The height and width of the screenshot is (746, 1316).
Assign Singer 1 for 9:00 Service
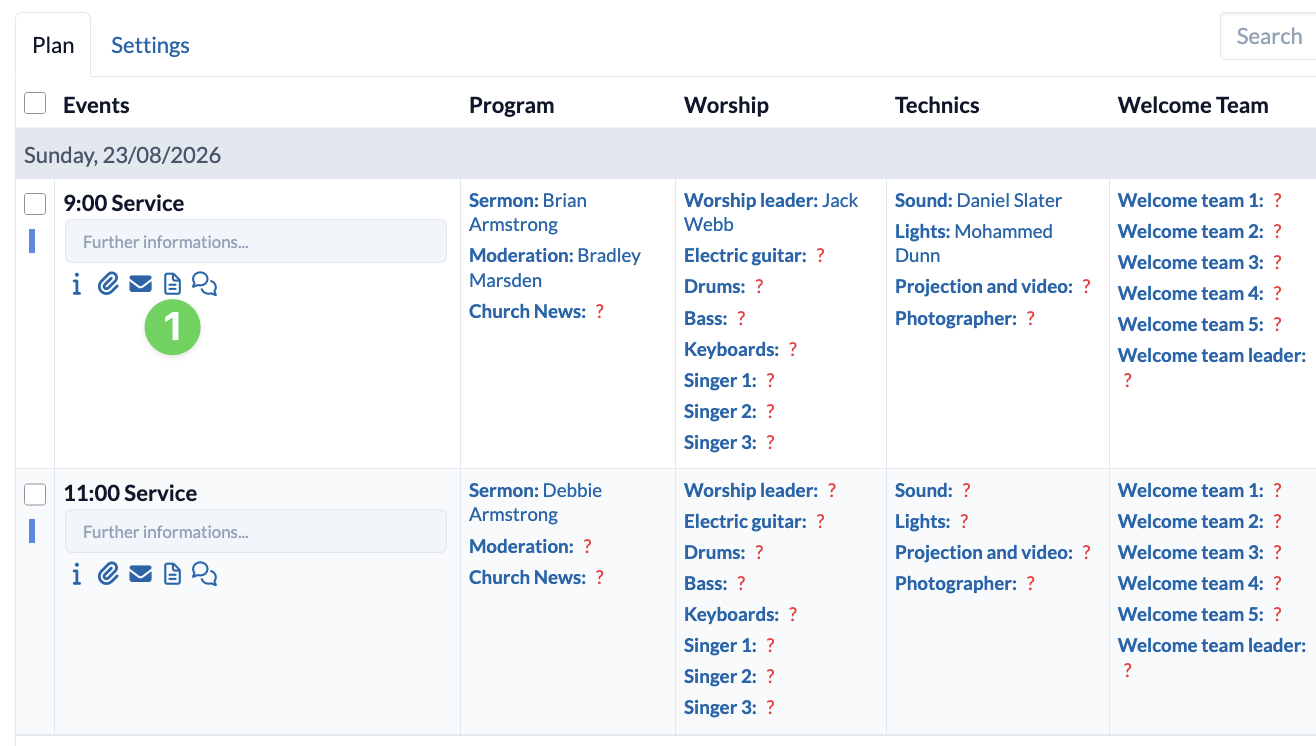point(730,380)
